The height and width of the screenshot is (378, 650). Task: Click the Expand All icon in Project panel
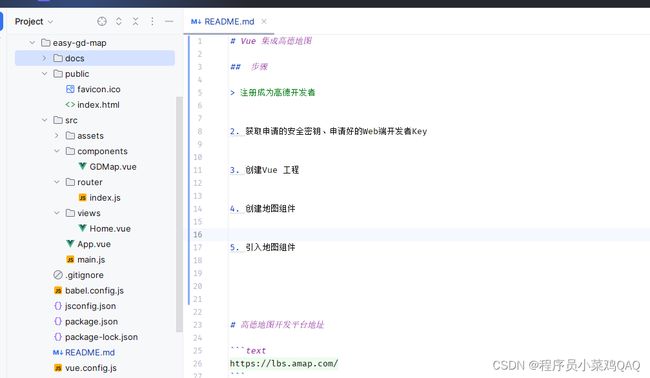click(x=119, y=21)
